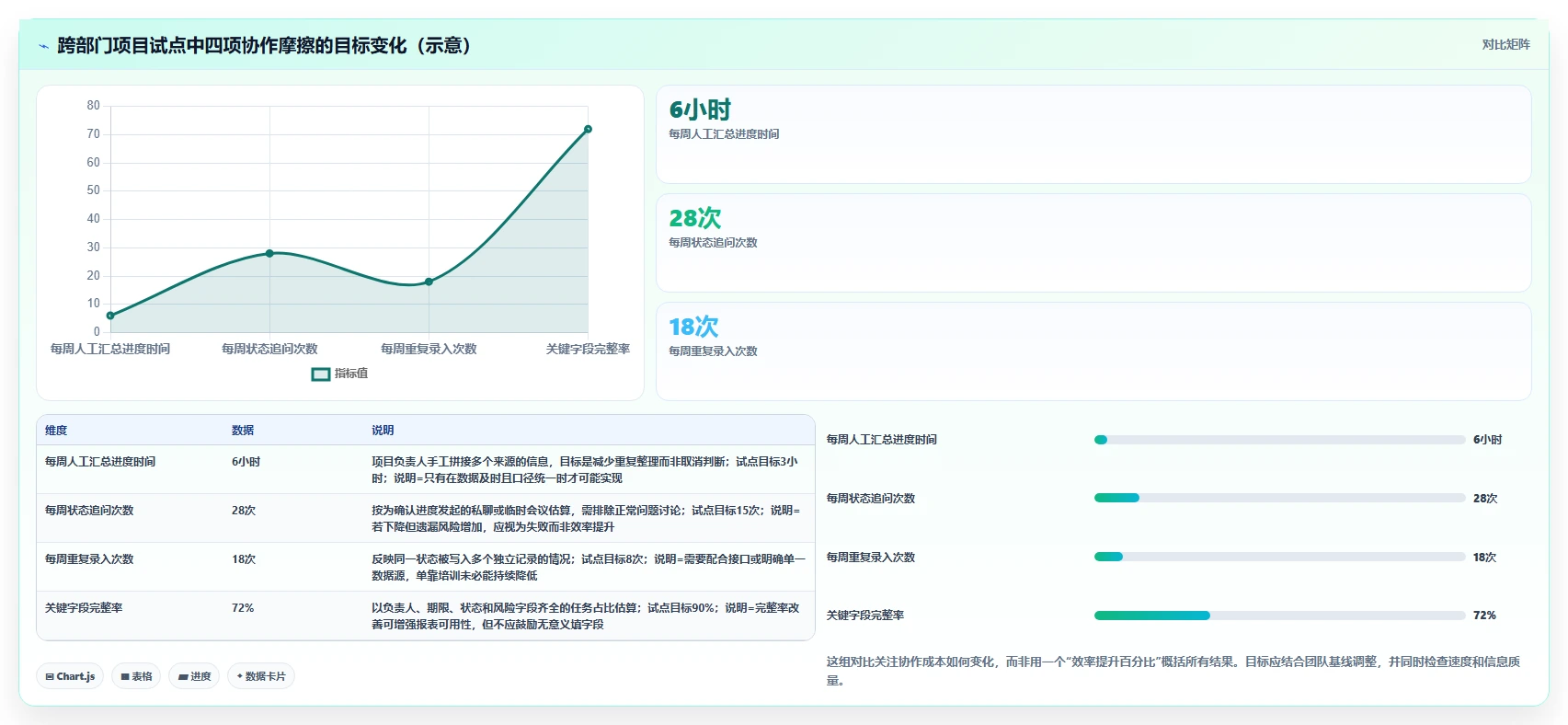Select the Chart.js chip
The image size is (1568, 725).
(x=71, y=676)
